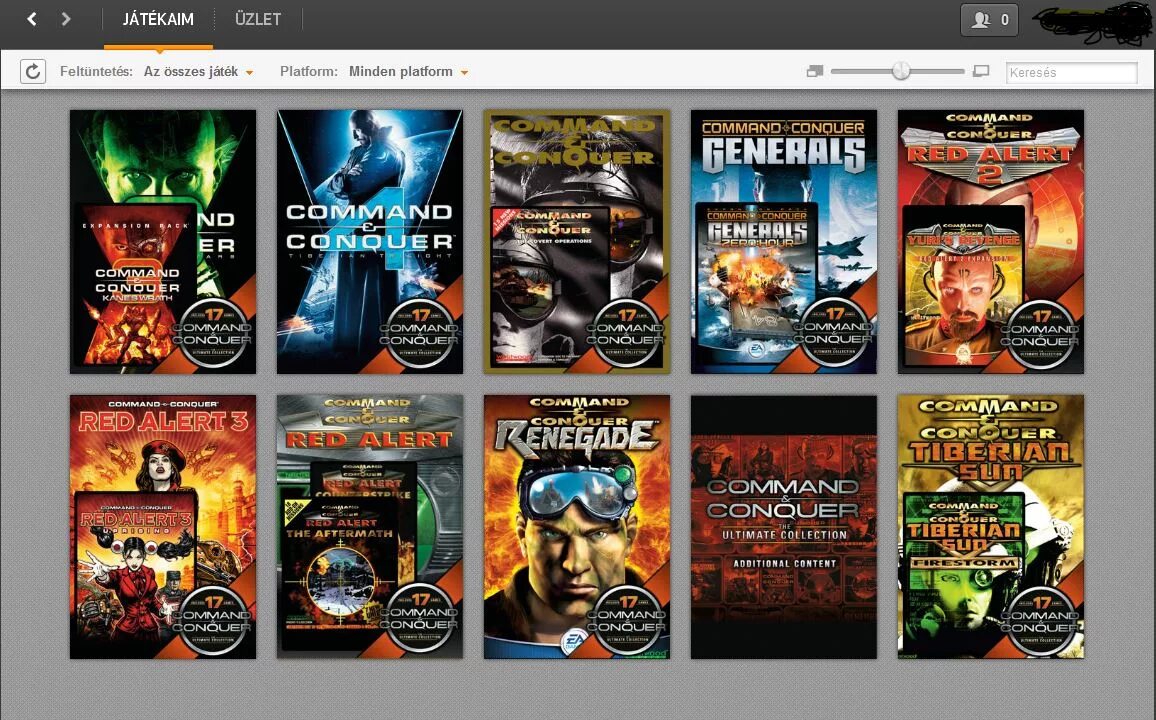
Task: Open the 'Minden platform' dropdown
Action: (x=408, y=71)
